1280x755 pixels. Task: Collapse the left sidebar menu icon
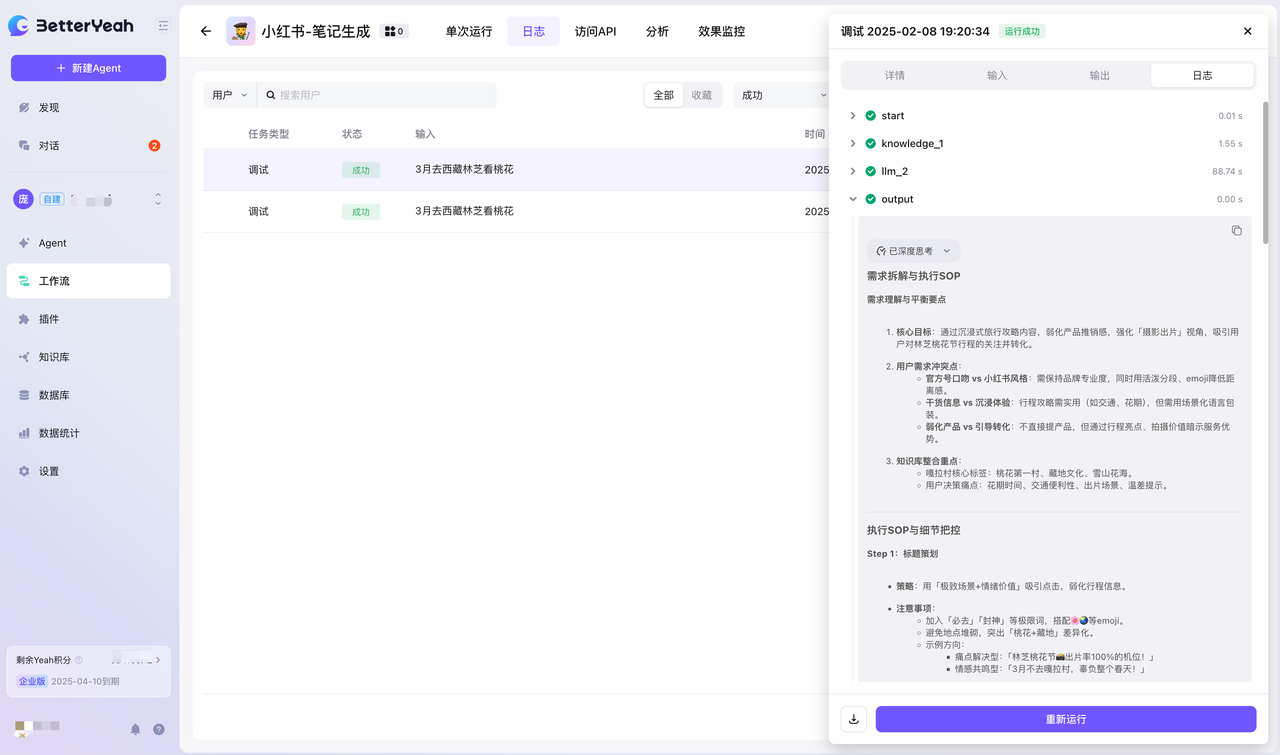(x=163, y=26)
